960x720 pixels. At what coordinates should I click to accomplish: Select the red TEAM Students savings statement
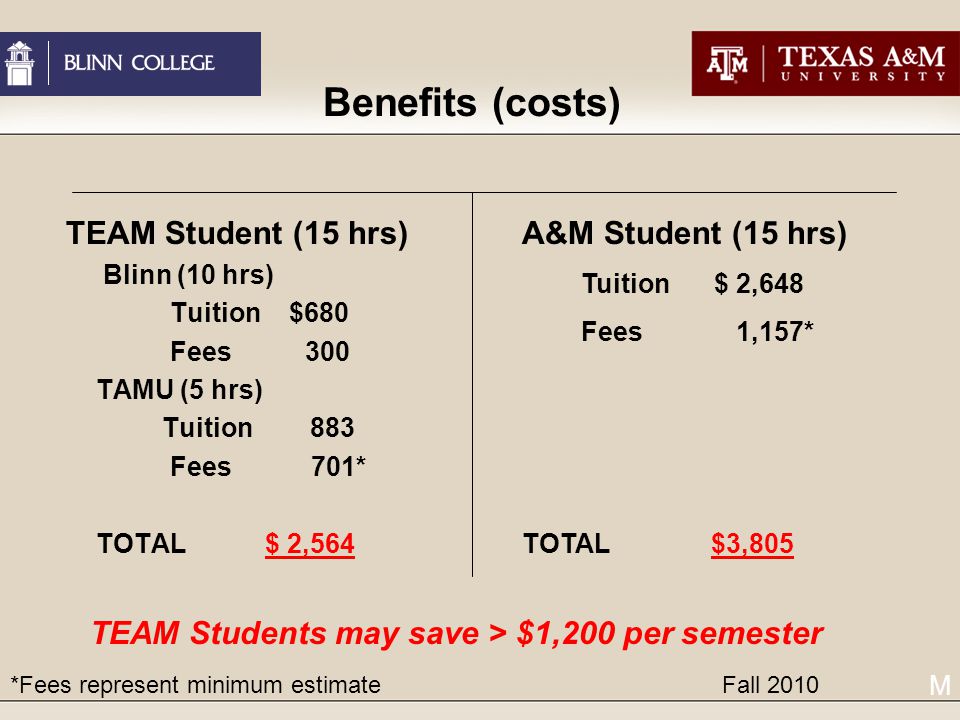coord(457,634)
